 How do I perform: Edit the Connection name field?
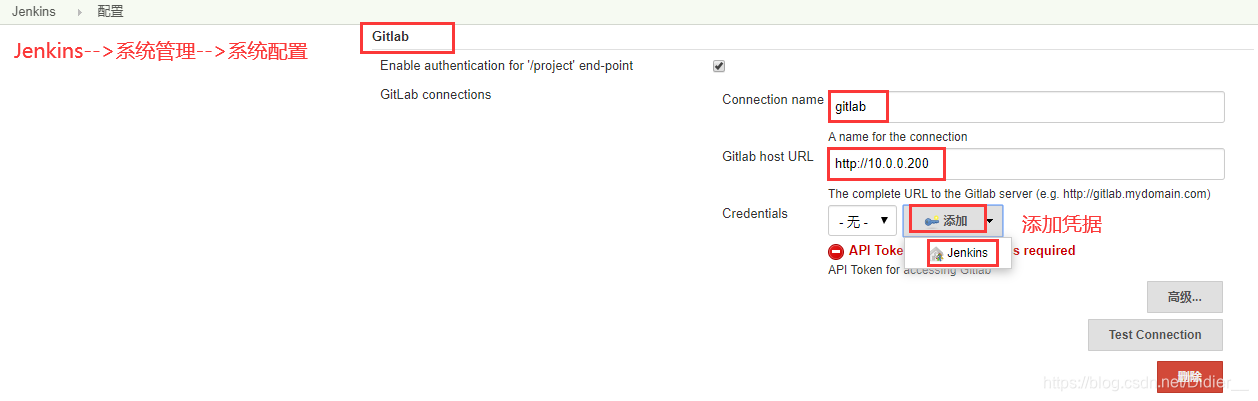(1026, 107)
